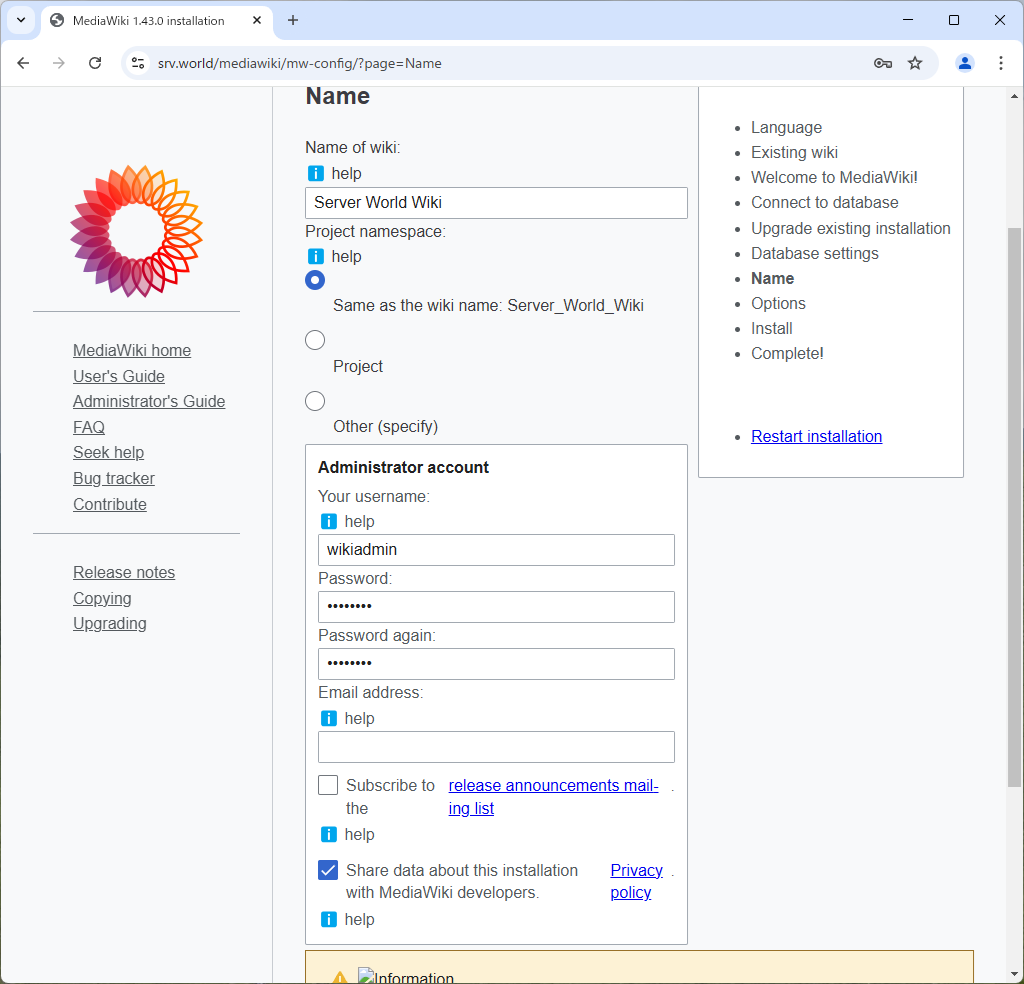Uncheck sharing data with MediaWiki developers

tap(328, 870)
